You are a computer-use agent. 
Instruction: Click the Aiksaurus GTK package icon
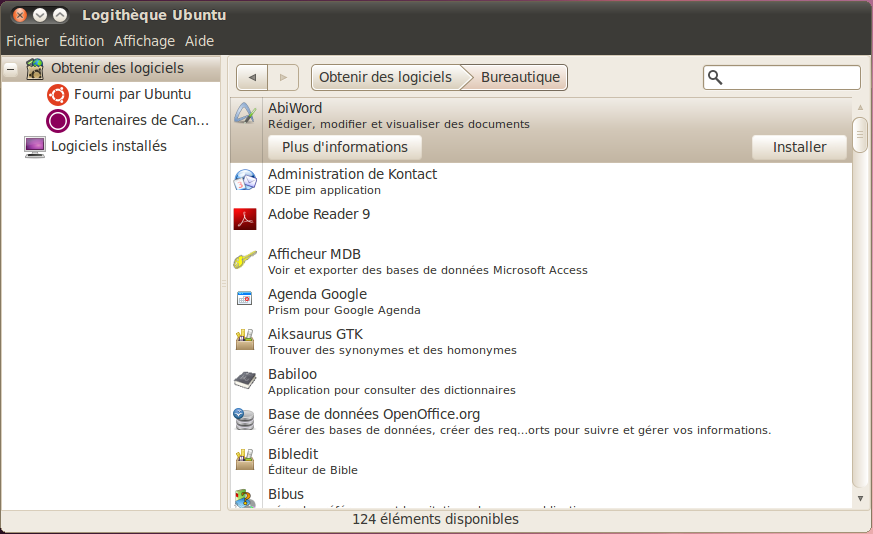[245, 339]
